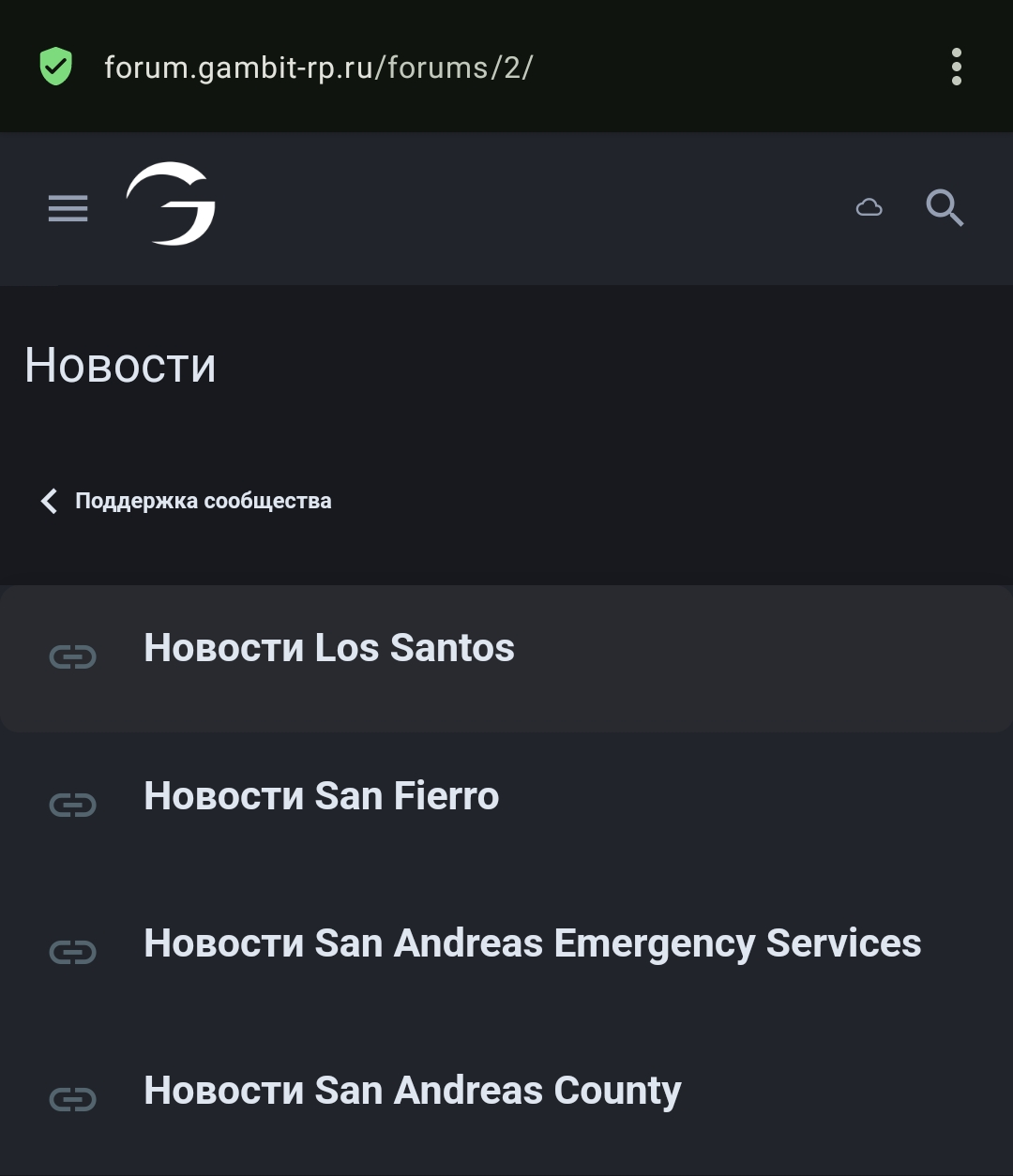Go back to Поддержка сообщества

click(x=203, y=501)
